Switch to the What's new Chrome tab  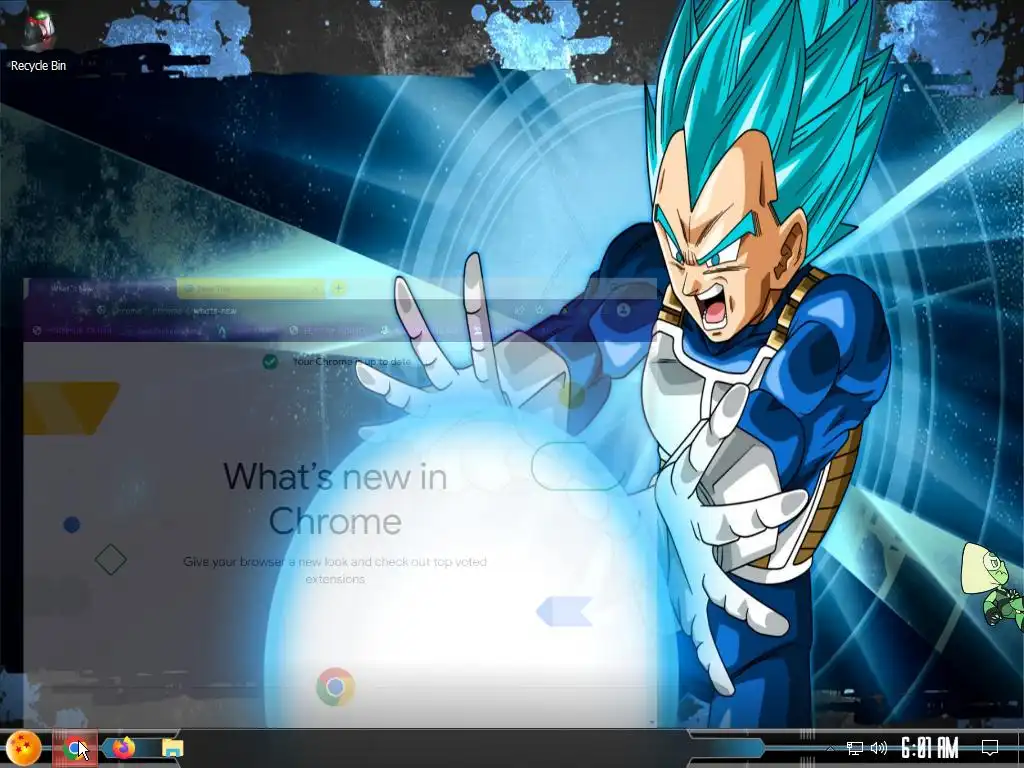100,288
